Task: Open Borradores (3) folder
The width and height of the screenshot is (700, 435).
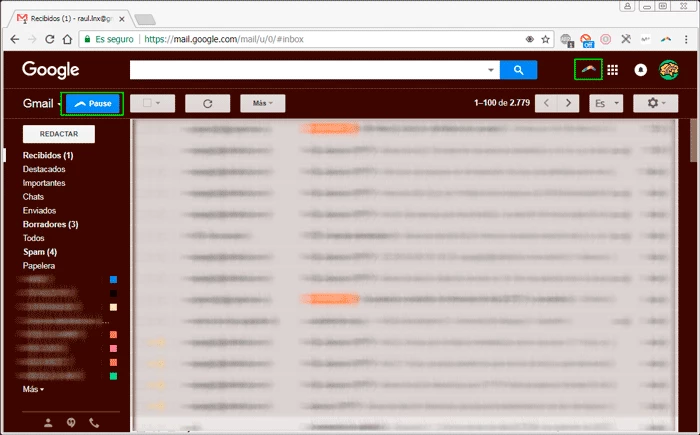Action: [x=50, y=224]
